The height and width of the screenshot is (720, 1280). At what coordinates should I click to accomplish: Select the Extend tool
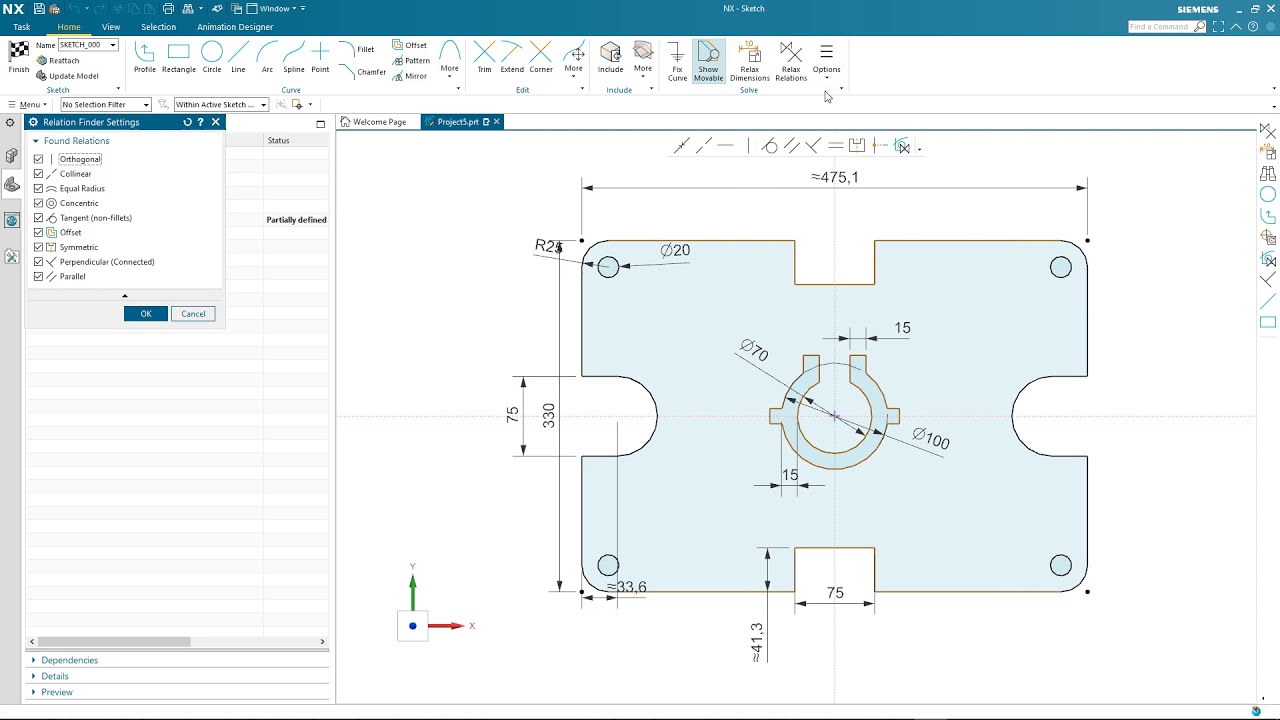pyautogui.click(x=512, y=57)
